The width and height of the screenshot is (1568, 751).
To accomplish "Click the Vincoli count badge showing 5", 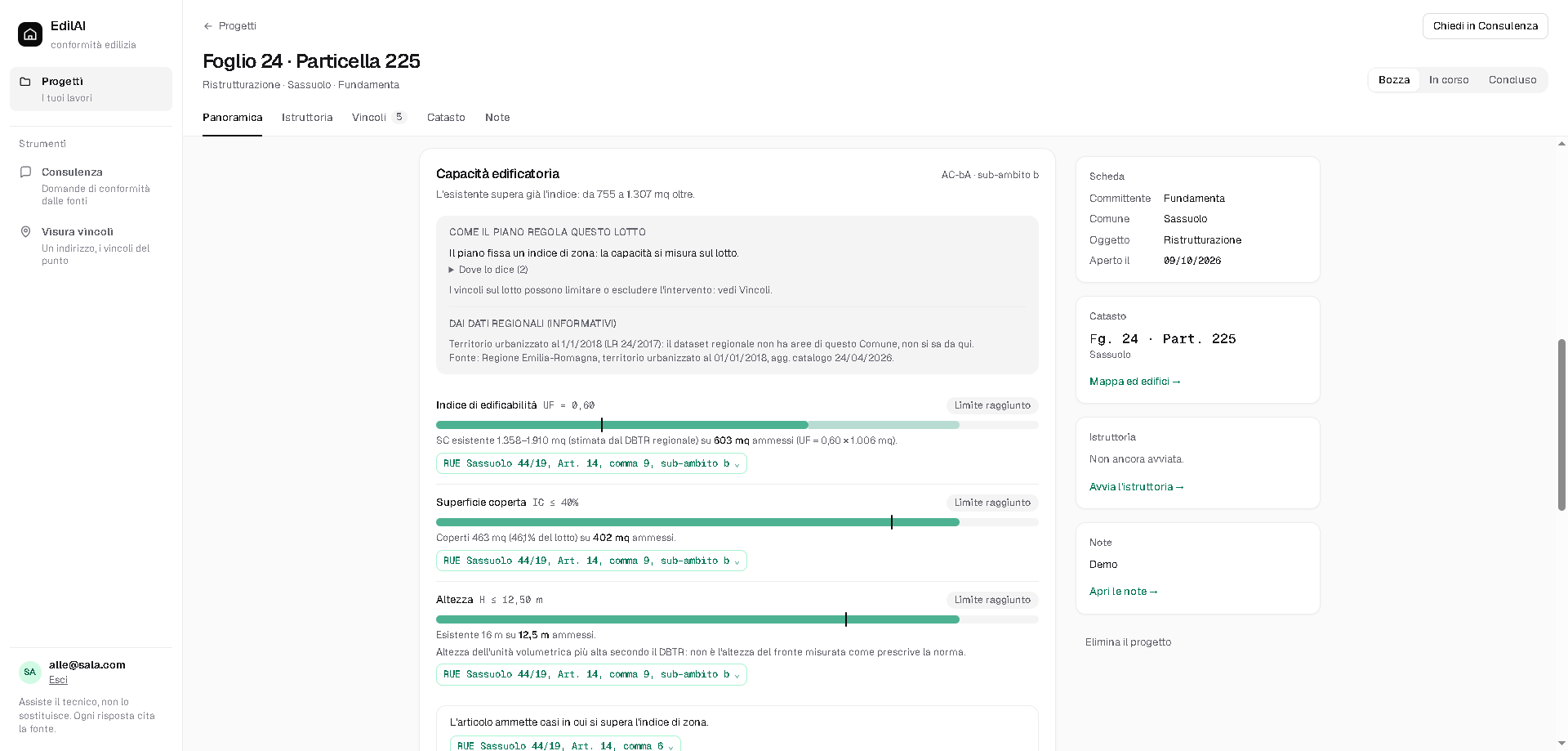I will [399, 117].
